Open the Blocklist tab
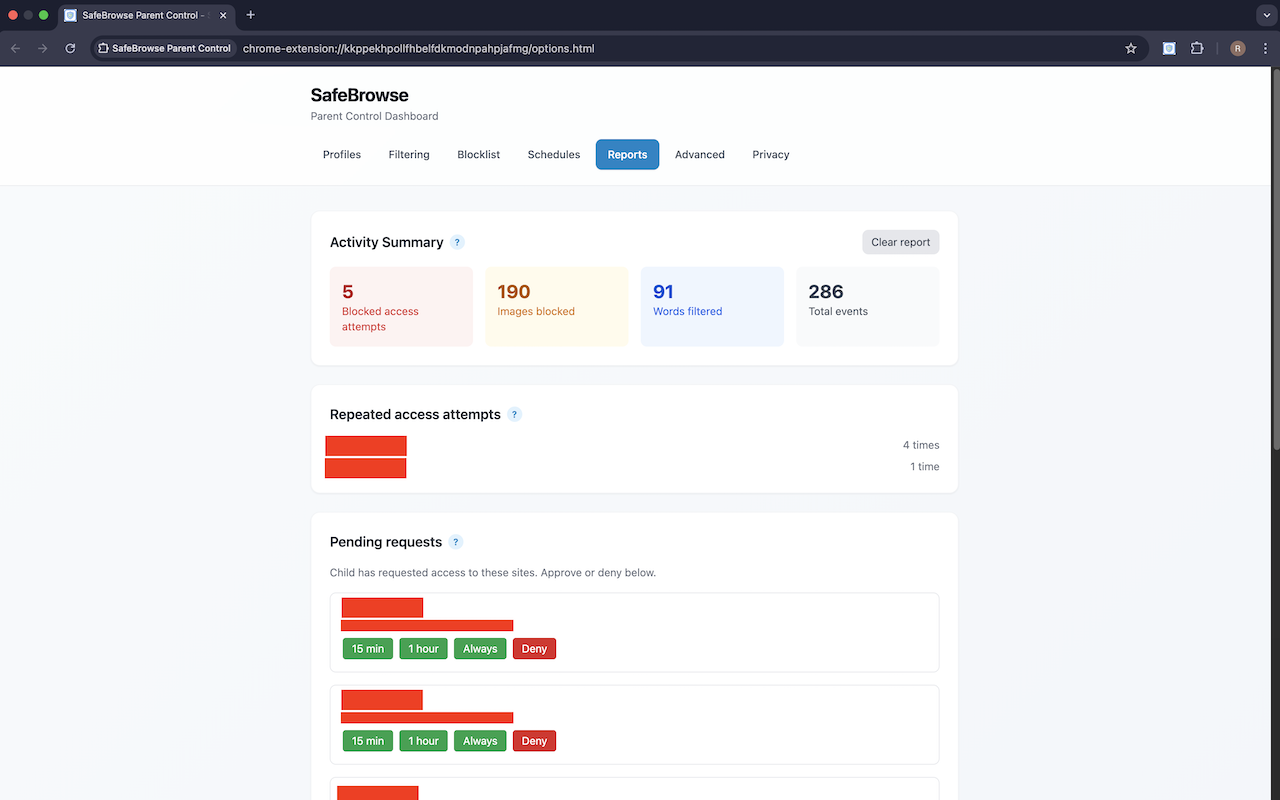 [479, 155]
